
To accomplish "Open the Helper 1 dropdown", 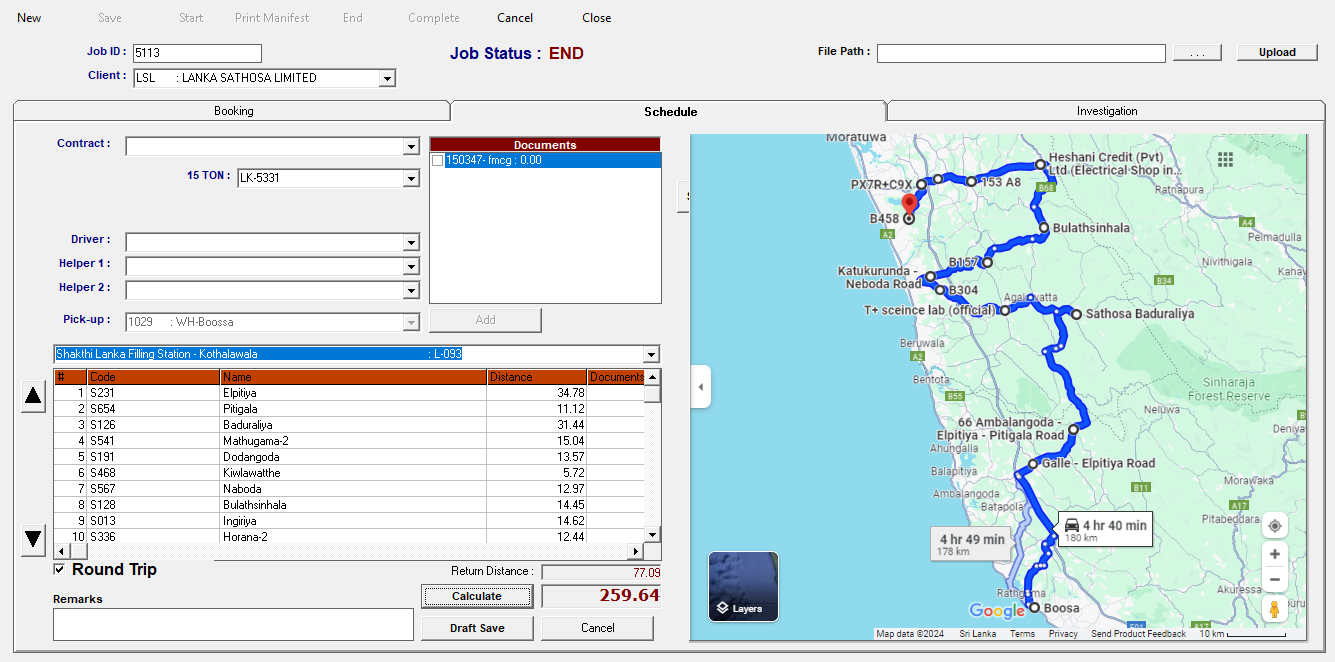I will click(411, 266).
